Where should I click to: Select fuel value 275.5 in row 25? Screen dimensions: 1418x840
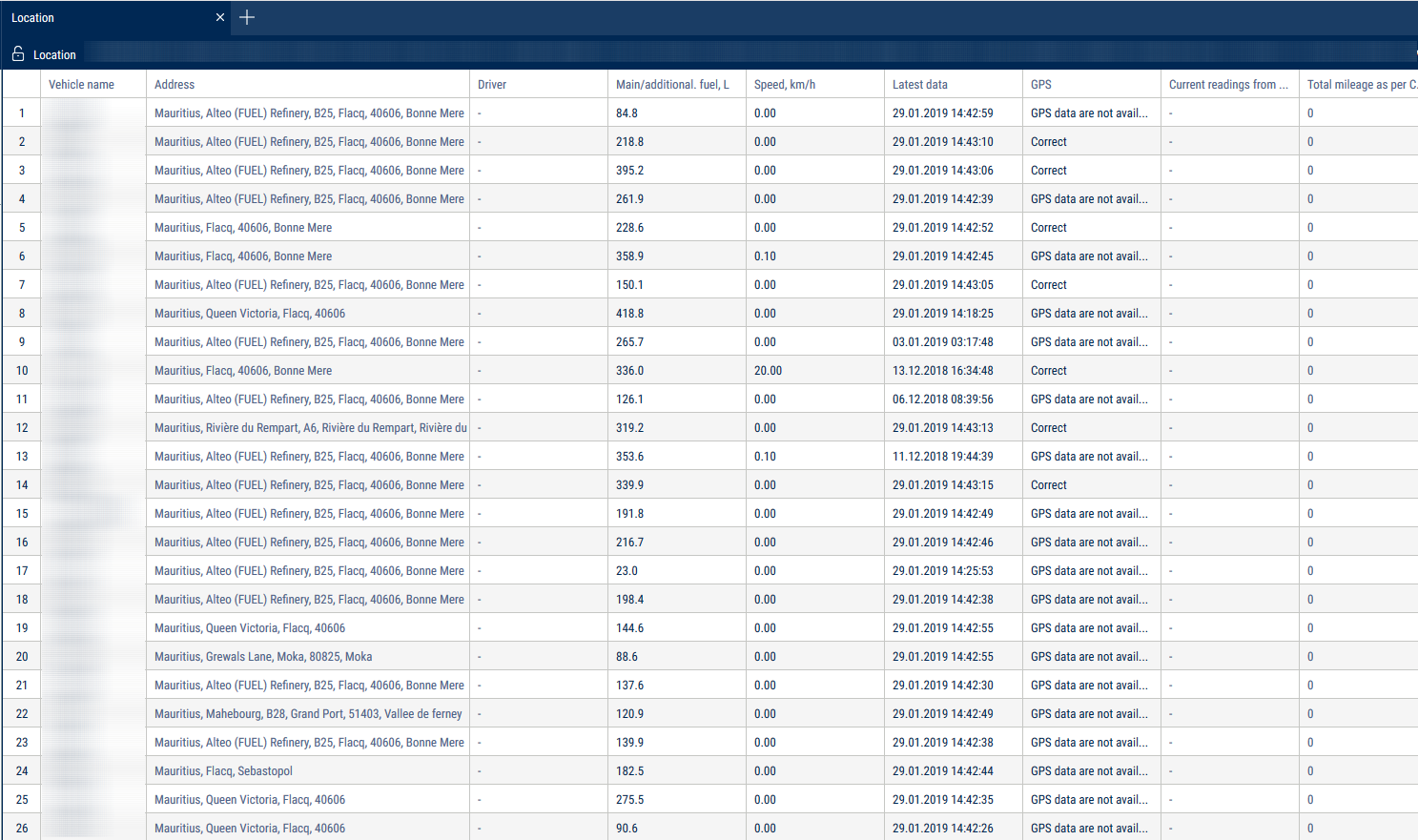(629, 800)
